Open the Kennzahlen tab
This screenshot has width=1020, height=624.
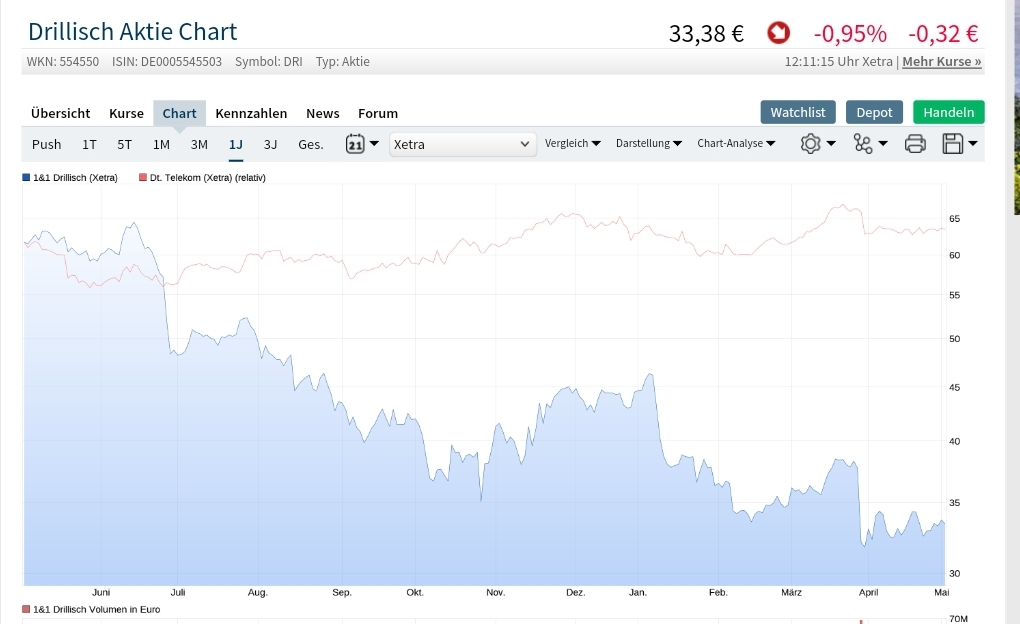(x=251, y=113)
